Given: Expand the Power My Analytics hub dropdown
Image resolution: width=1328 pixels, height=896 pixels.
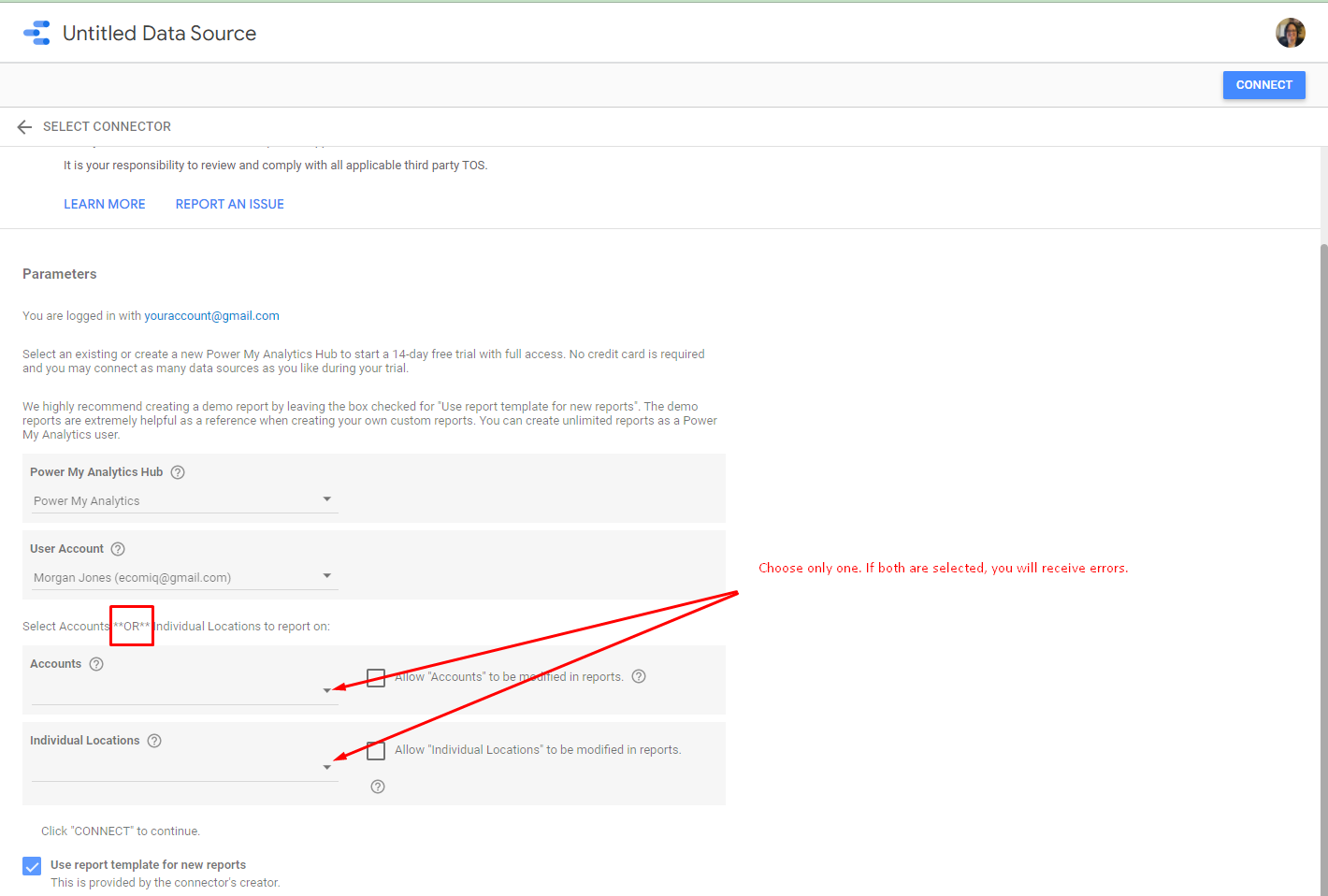Looking at the screenshot, I should [184, 500].
